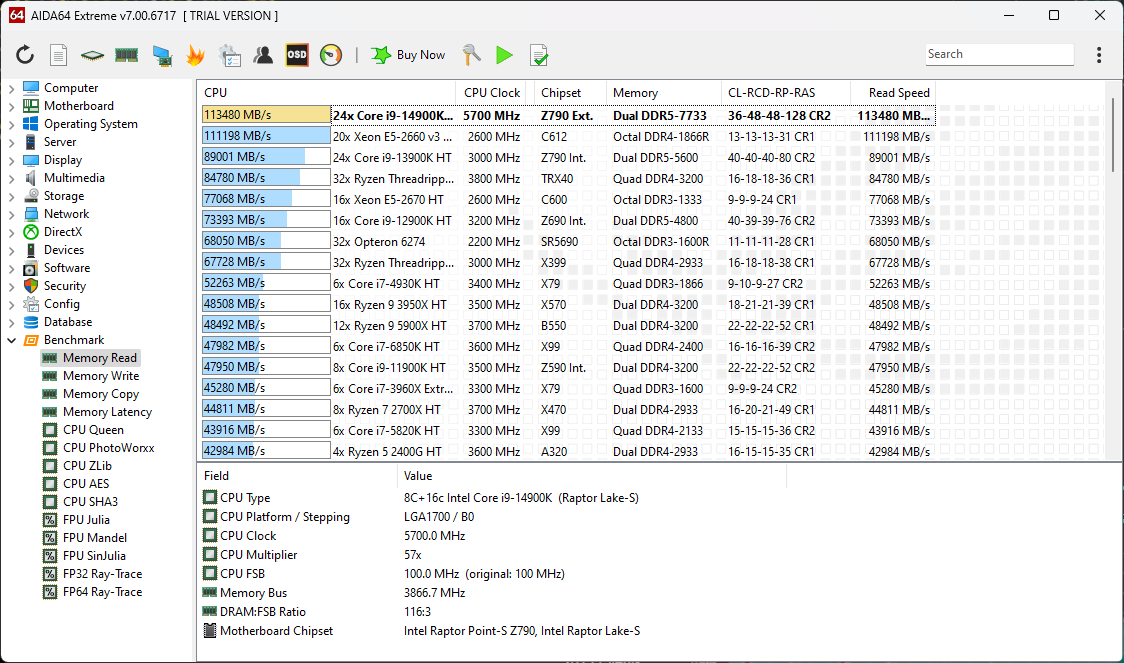Click the wrench and hammer tools icon
1124x663 pixels.
[471, 55]
